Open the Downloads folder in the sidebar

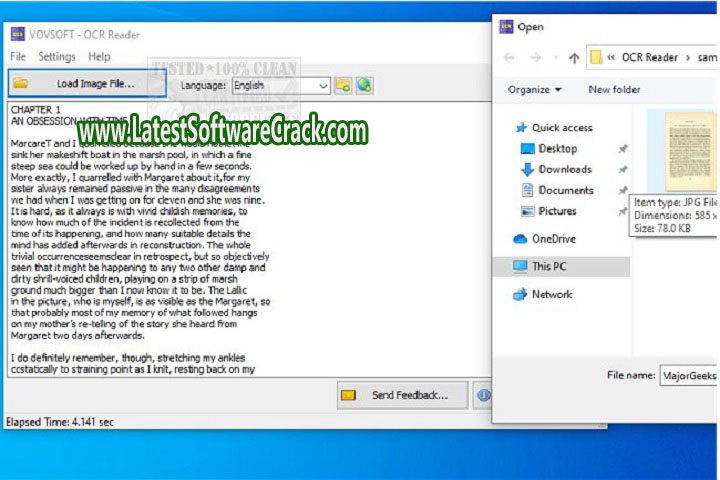click(564, 169)
